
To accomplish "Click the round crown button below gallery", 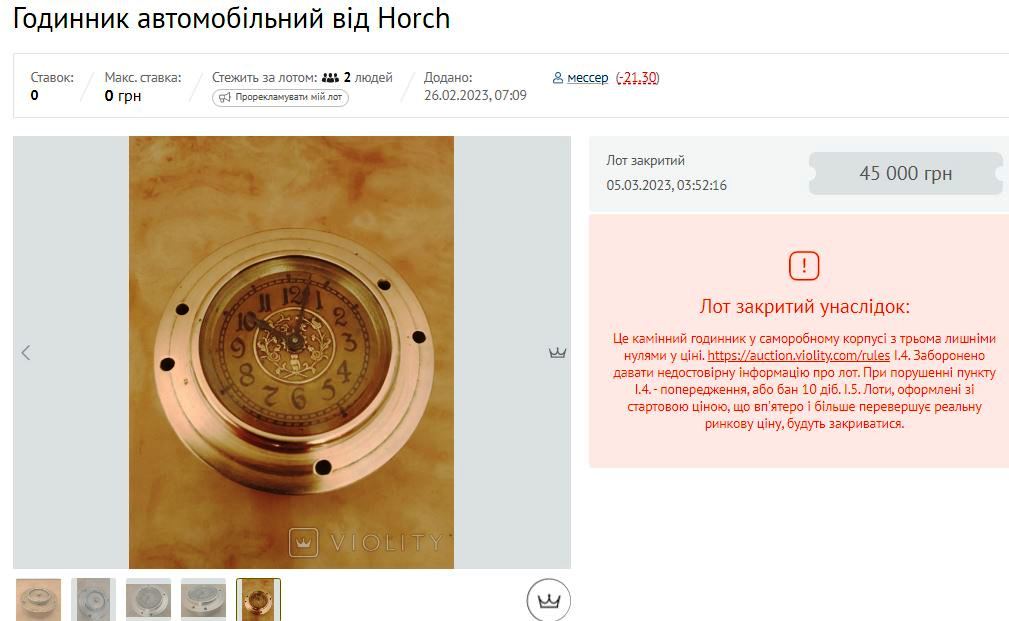I will [x=548, y=600].
